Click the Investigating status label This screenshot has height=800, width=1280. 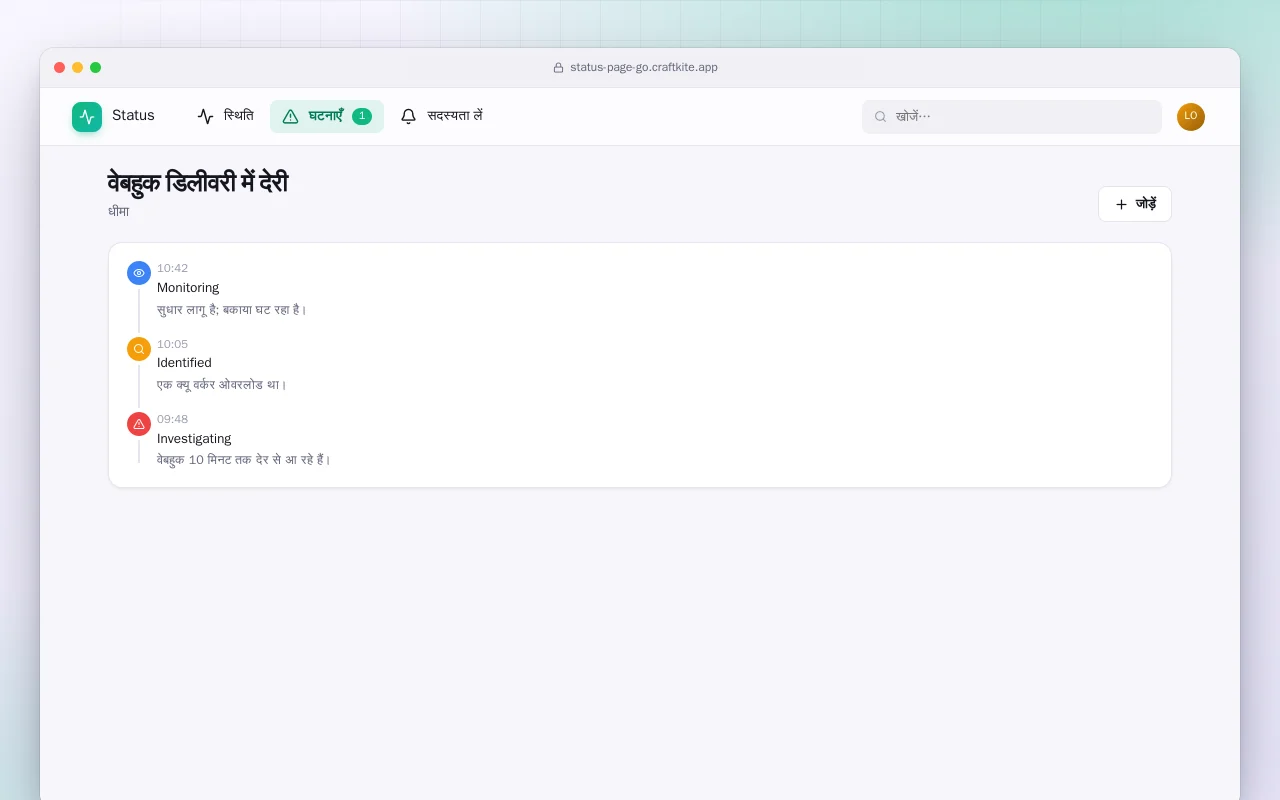(x=194, y=439)
